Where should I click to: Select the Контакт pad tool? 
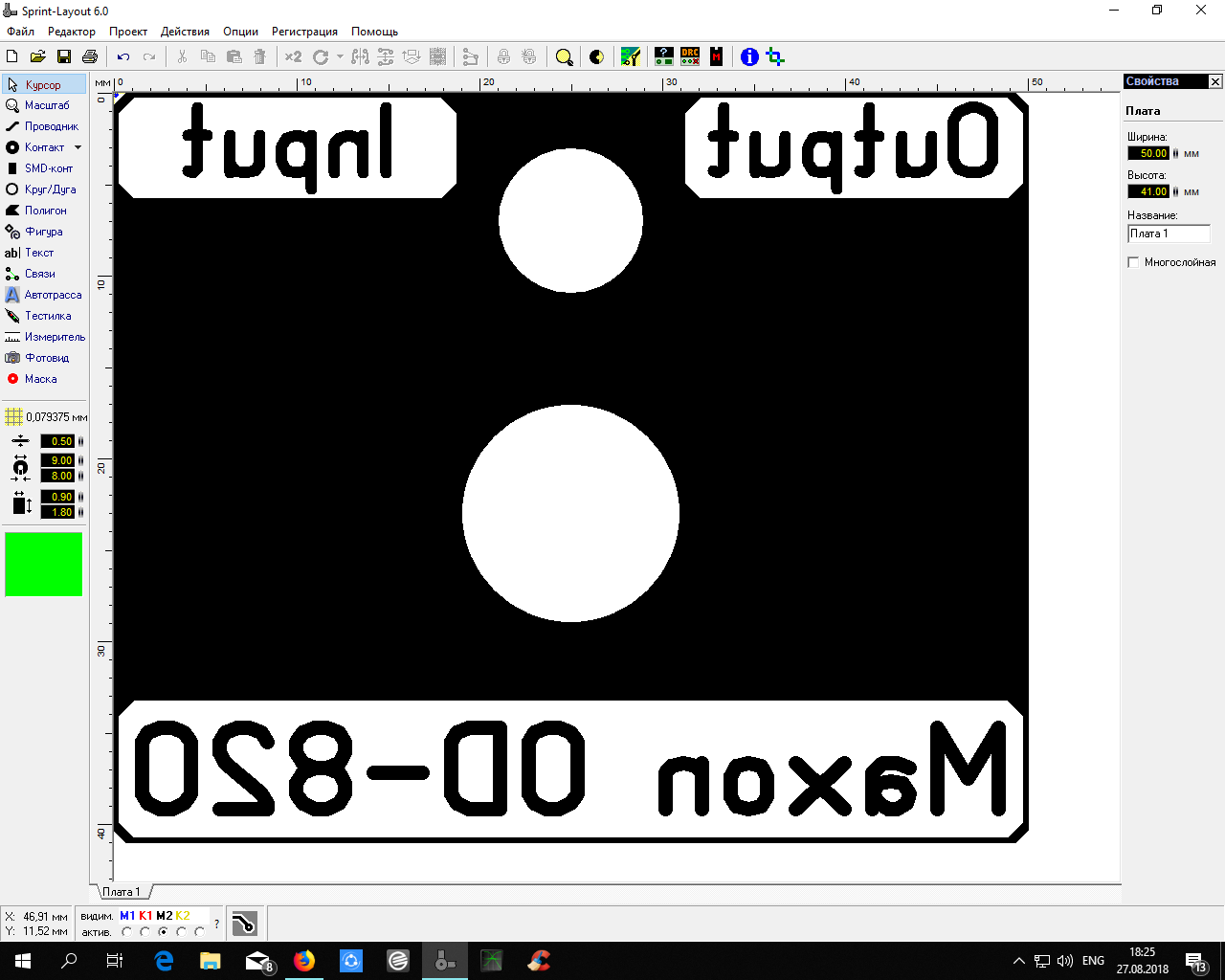[36, 147]
